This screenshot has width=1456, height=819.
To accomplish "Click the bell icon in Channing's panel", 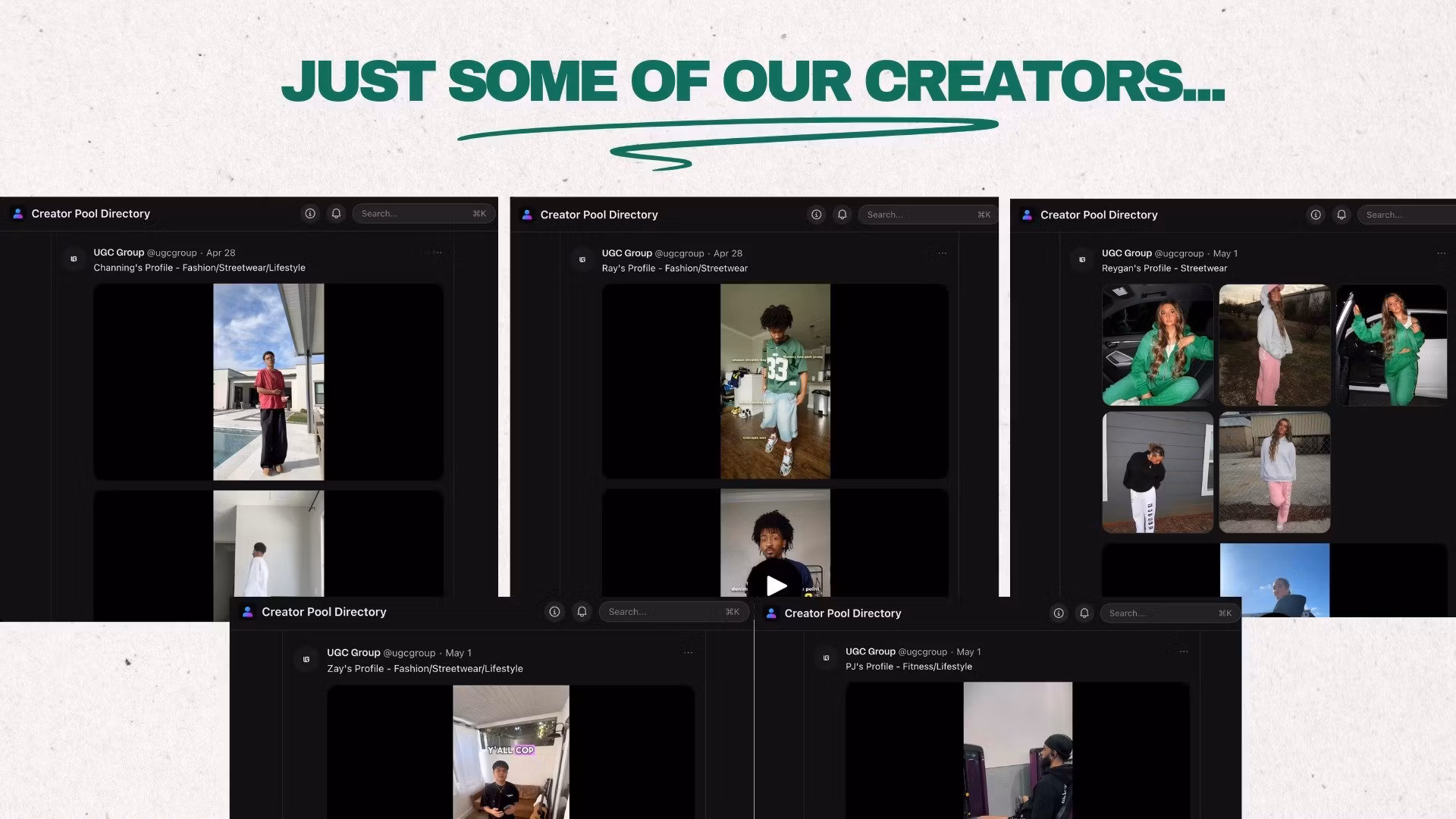I will point(336,214).
